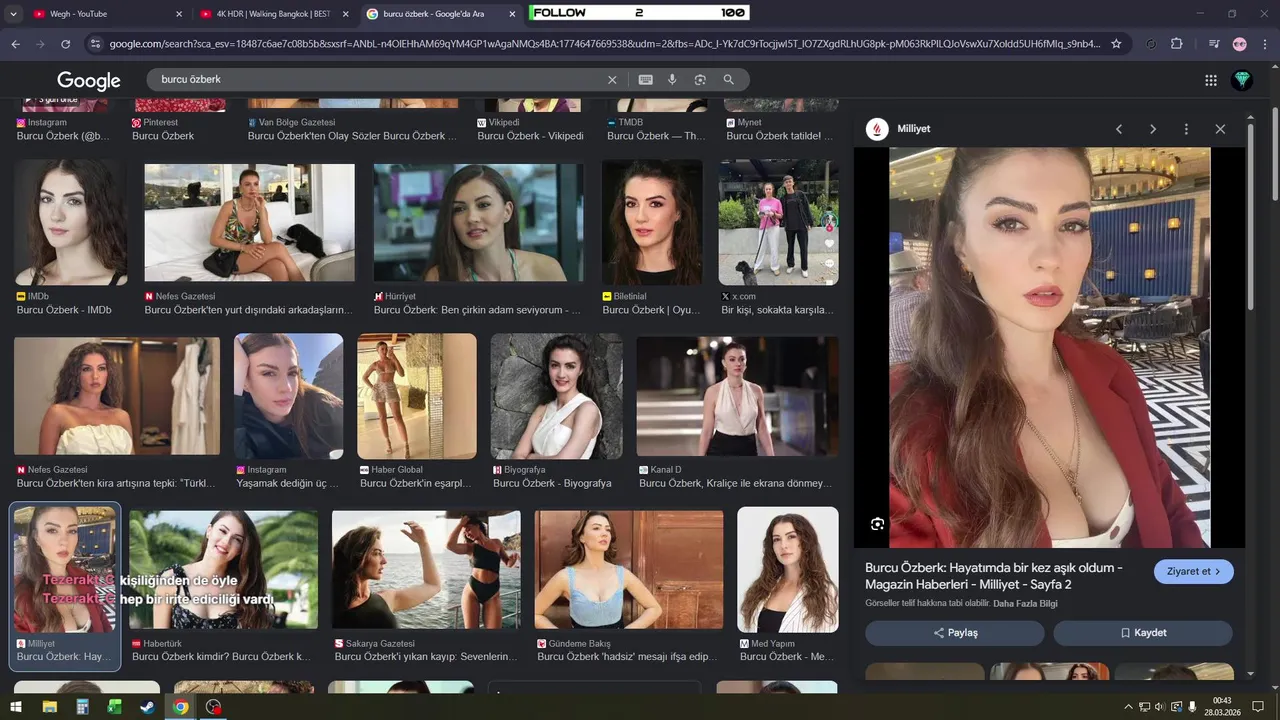
Task: Open the media control button in the Chrome toolbar
Action: [1214, 44]
